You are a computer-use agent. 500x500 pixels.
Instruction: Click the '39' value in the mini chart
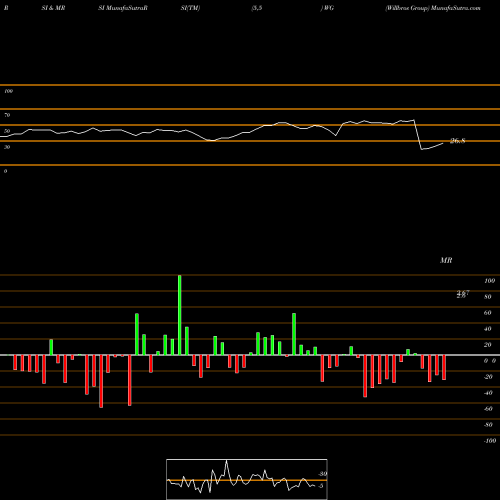323,474
